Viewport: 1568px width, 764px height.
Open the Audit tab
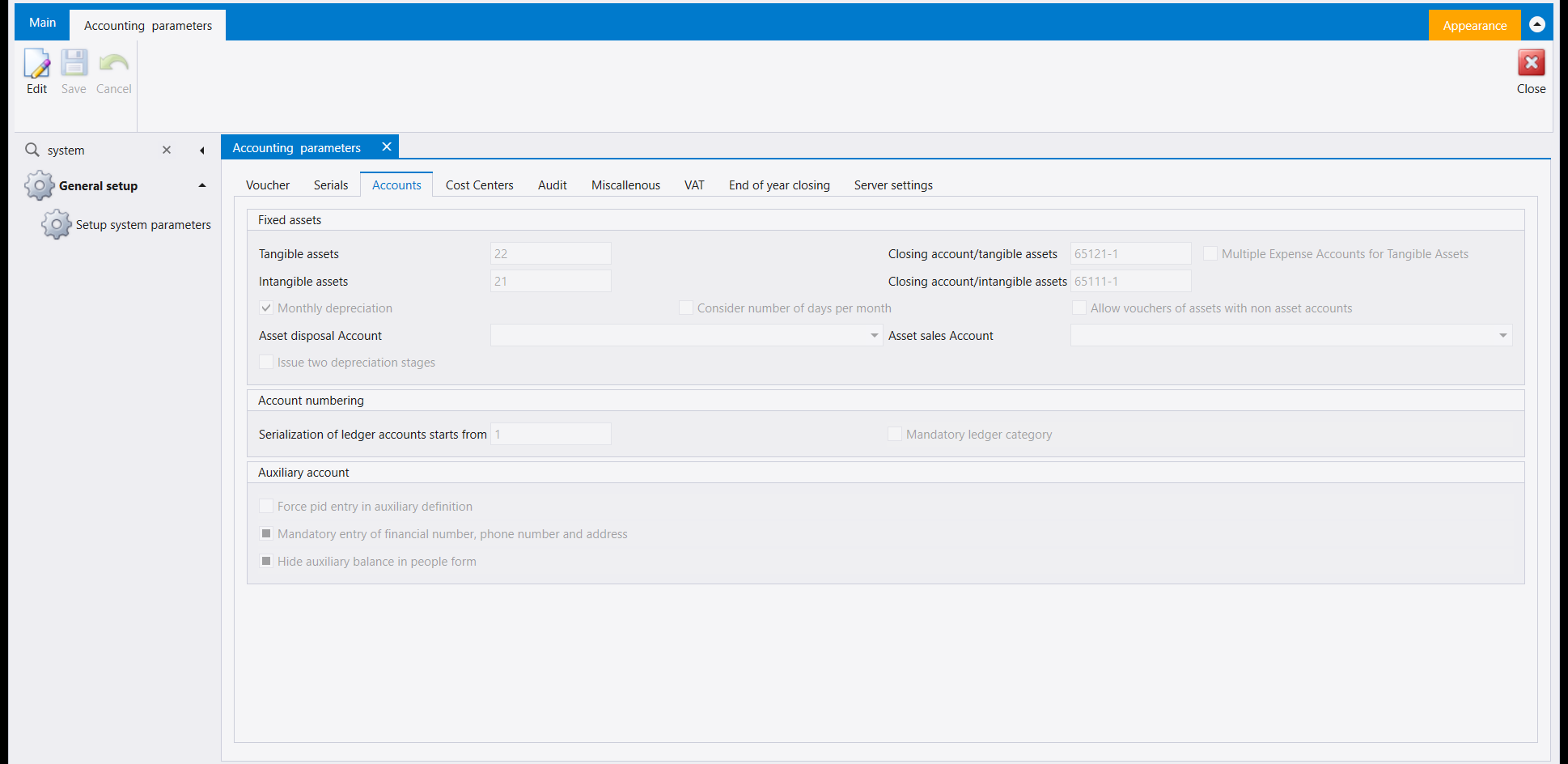(553, 185)
